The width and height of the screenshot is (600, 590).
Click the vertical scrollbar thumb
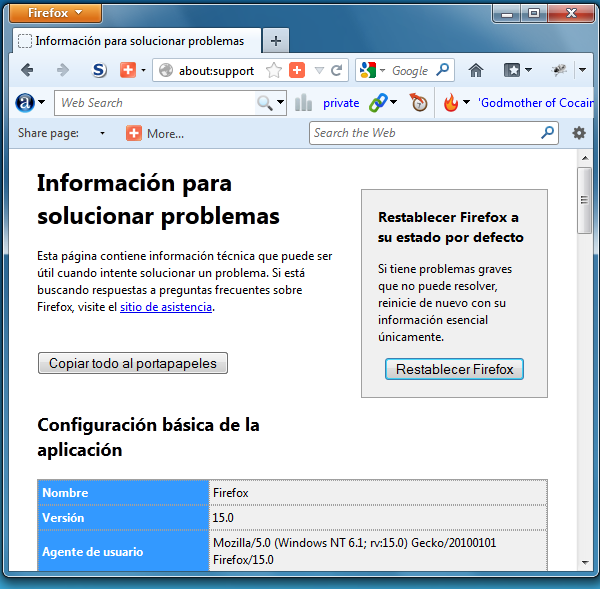coord(584,200)
